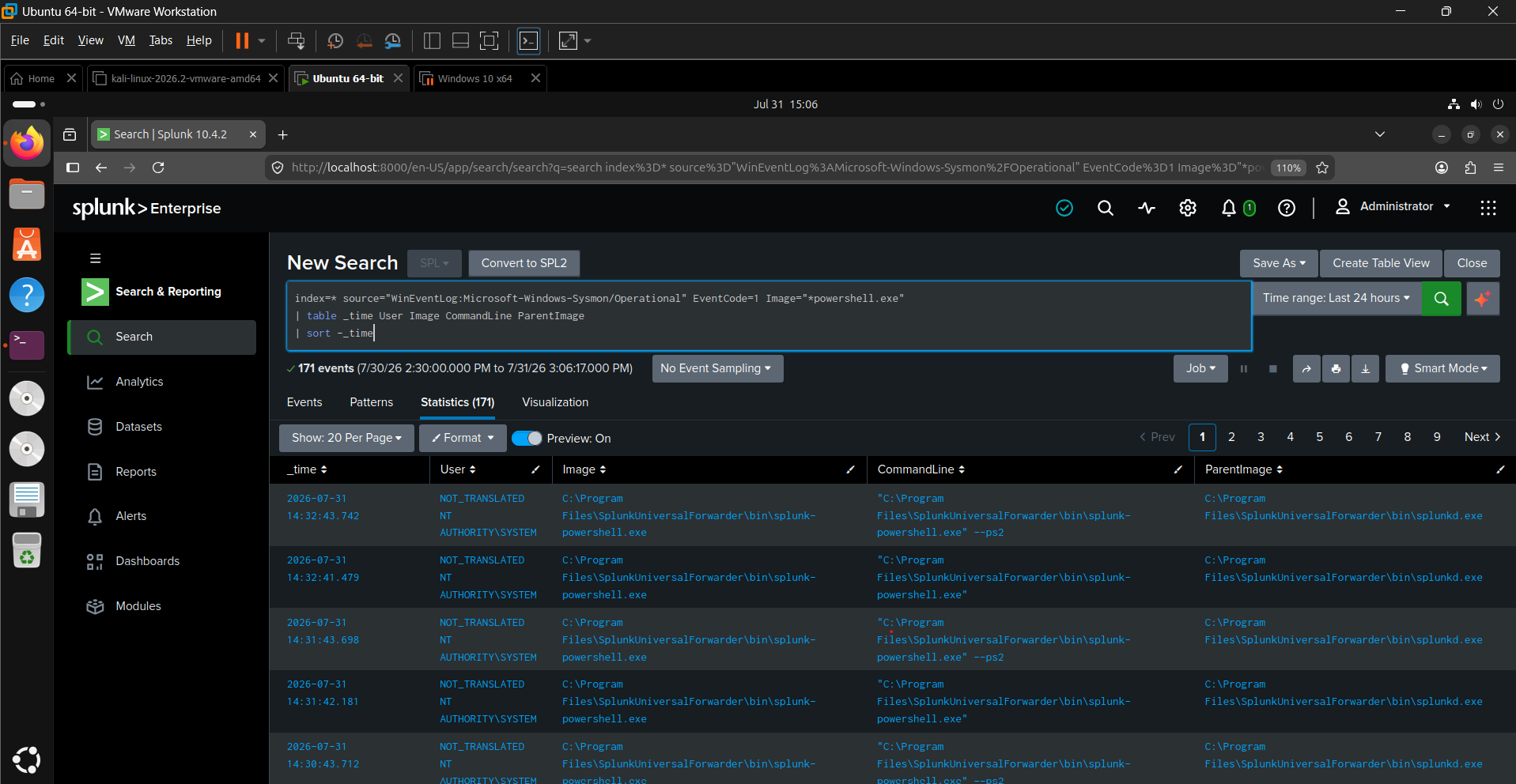The width and height of the screenshot is (1516, 784).
Task: Take a VMware snapshot of this VM
Action: tap(335, 41)
